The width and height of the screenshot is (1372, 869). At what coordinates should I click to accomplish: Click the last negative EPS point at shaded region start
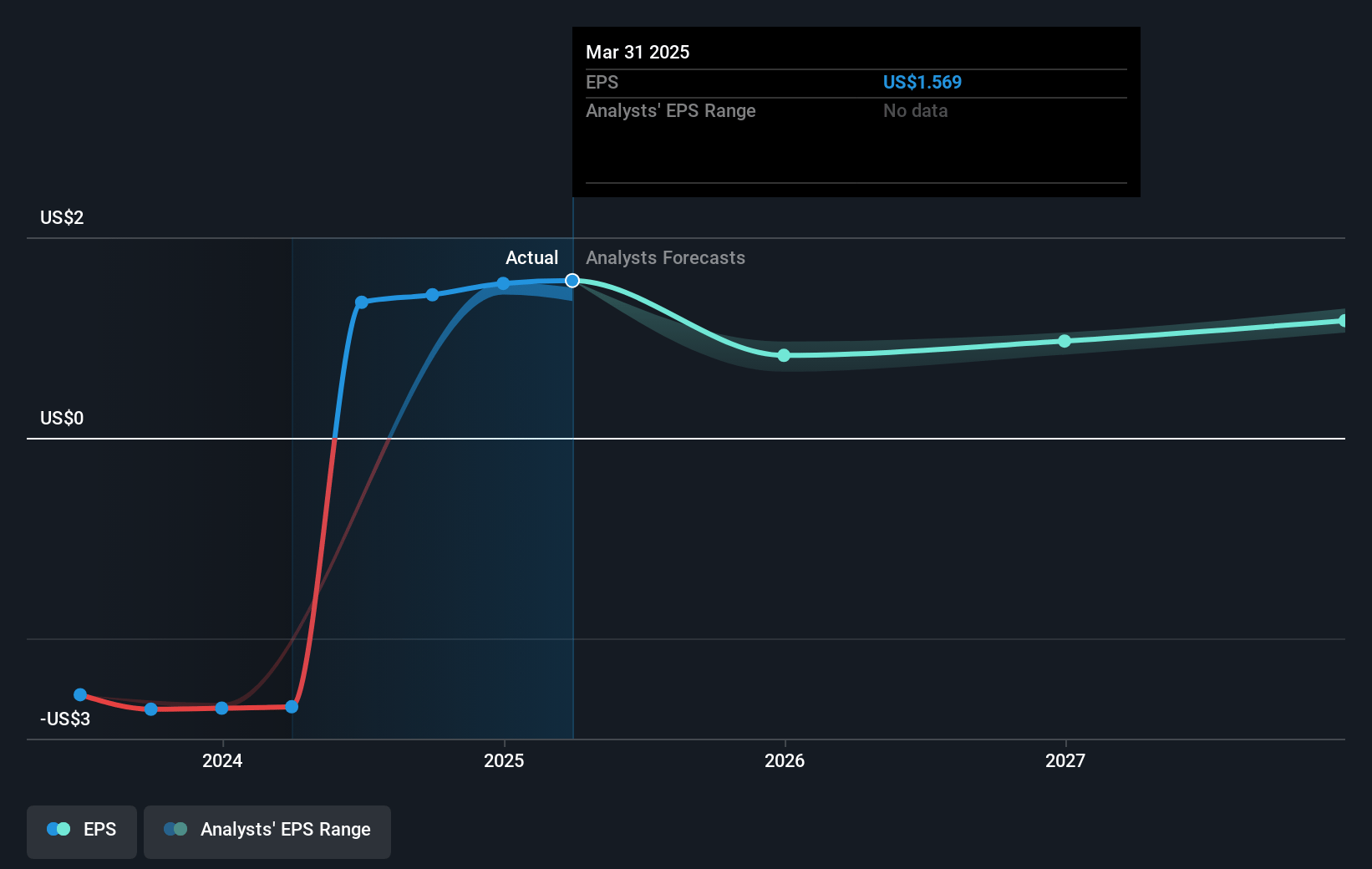click(292, 707)
